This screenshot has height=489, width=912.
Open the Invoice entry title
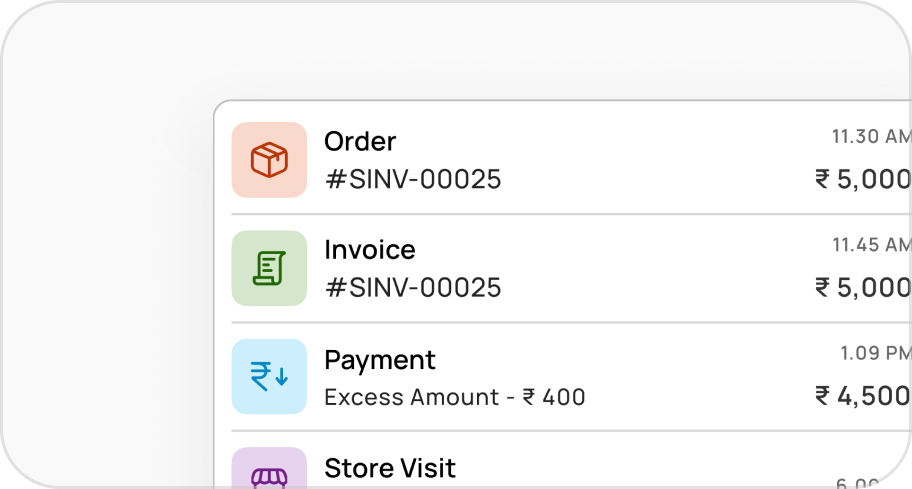(x=369, y=250)
